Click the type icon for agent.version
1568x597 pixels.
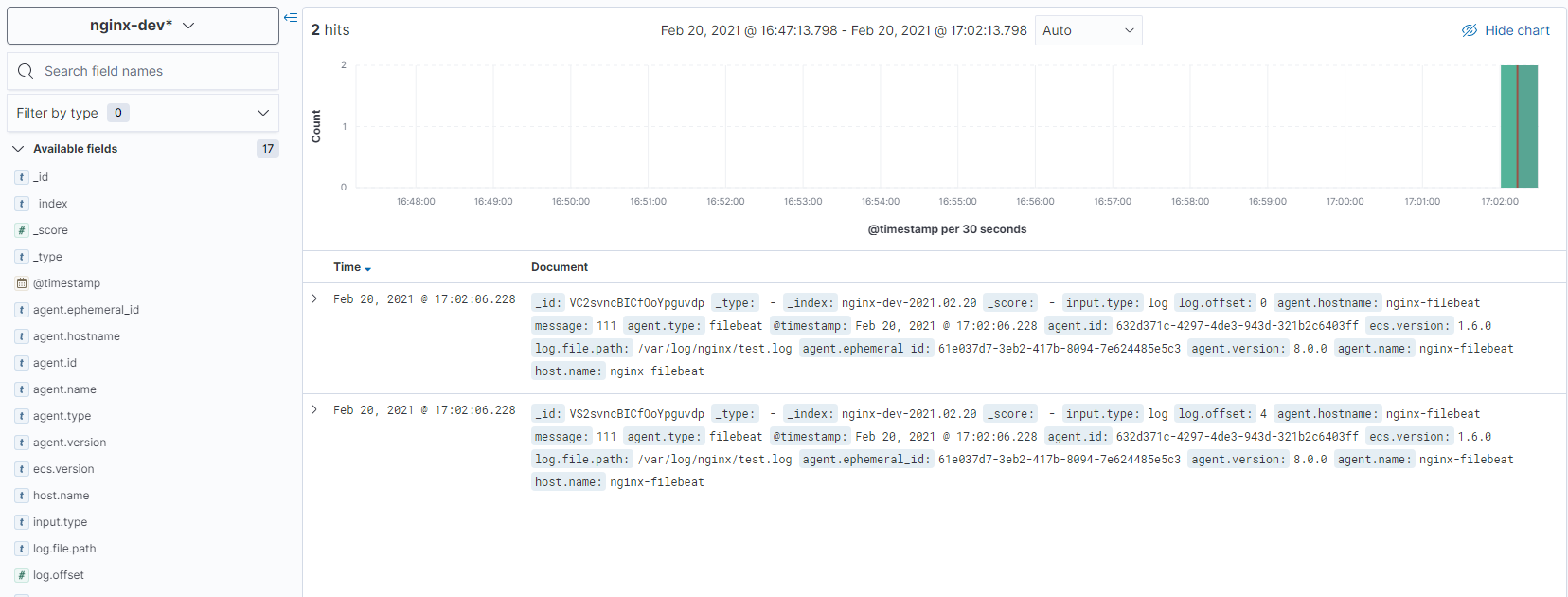tap(22, 443)
